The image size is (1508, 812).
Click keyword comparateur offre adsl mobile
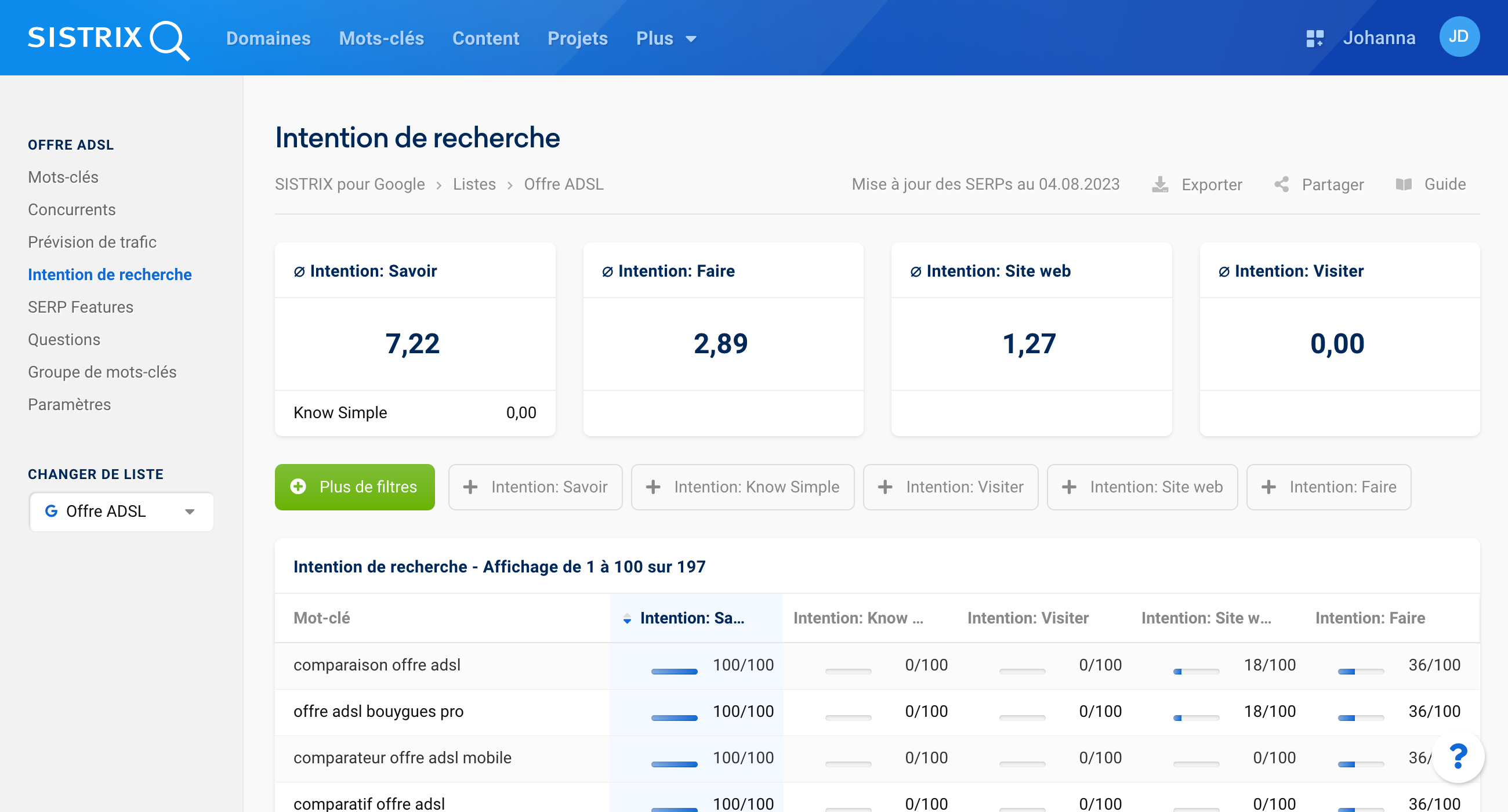[402, 757]
